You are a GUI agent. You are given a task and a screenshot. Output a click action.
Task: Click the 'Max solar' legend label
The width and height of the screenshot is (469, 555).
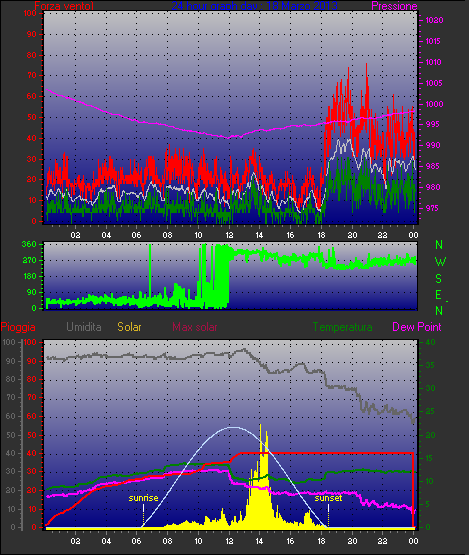tap(195, 327)
